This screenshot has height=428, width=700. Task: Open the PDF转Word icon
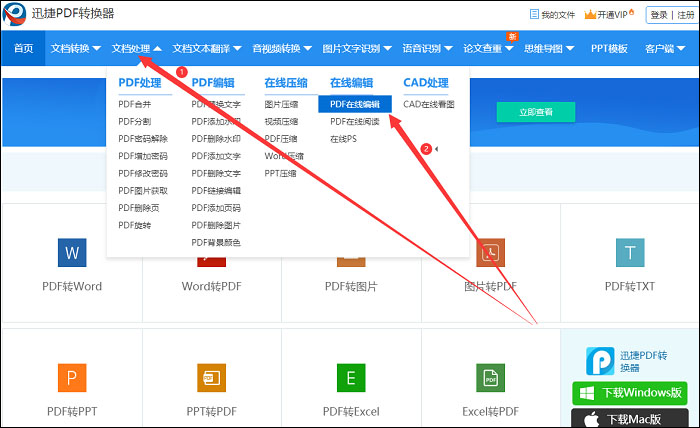(72, 253)
